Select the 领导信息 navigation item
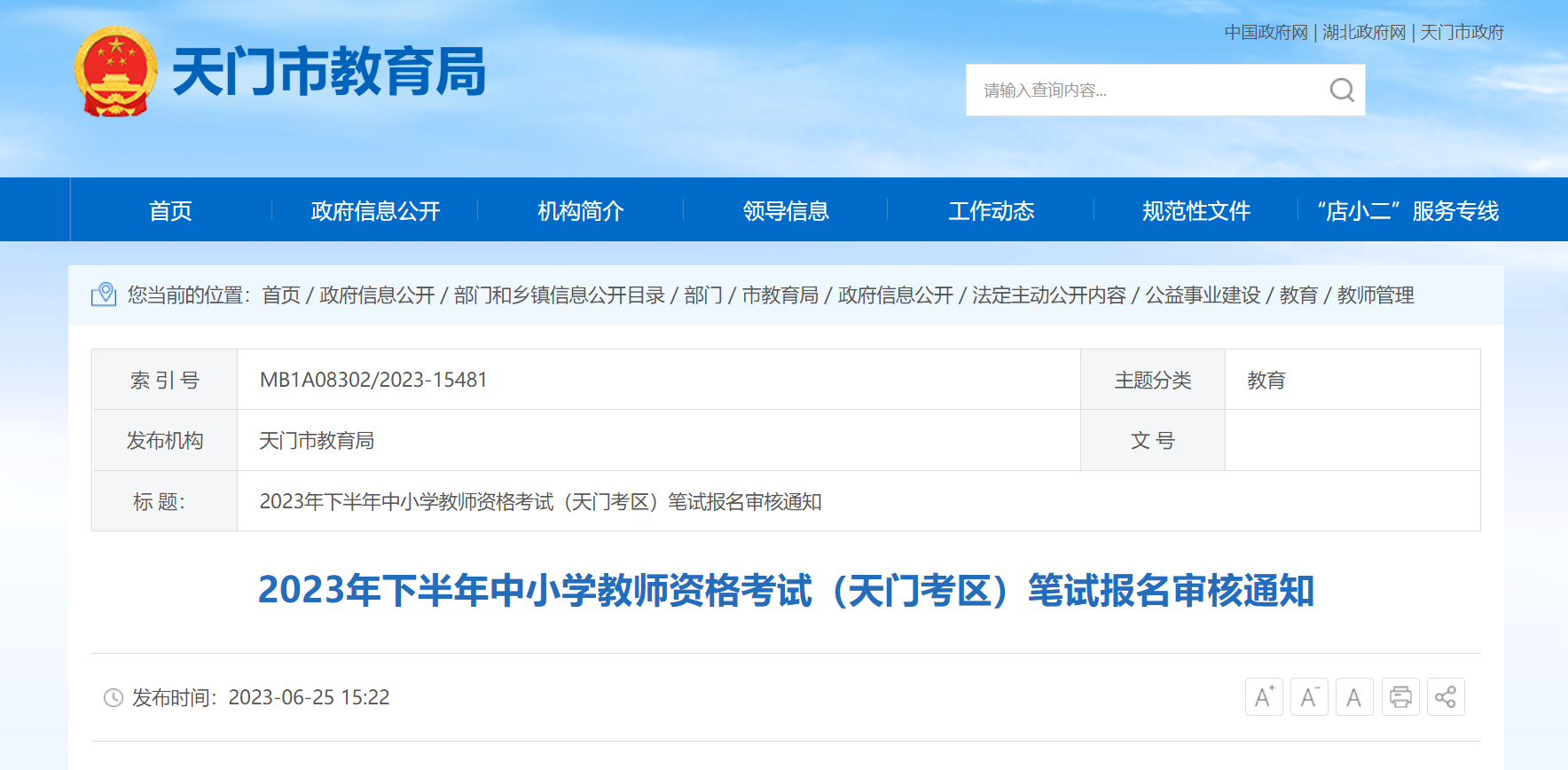 click(x=786, y=210)
